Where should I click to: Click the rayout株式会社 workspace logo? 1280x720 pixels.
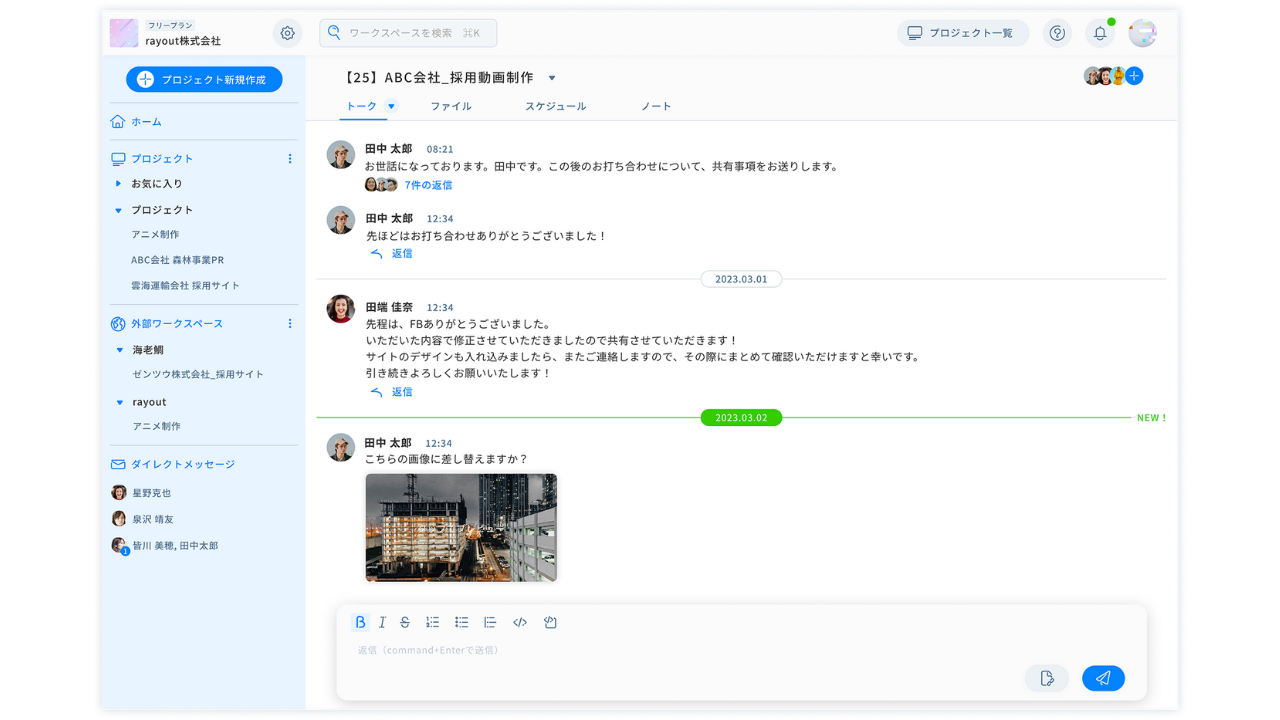124,33
